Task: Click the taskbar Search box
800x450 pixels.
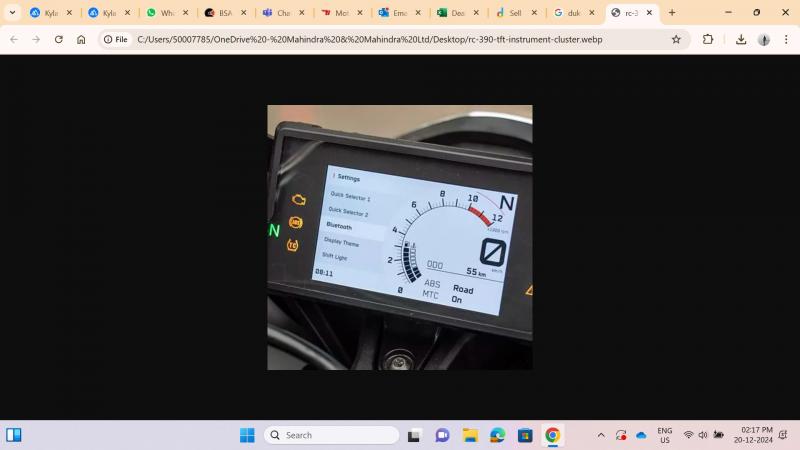Action: click(x=332, y=435)
